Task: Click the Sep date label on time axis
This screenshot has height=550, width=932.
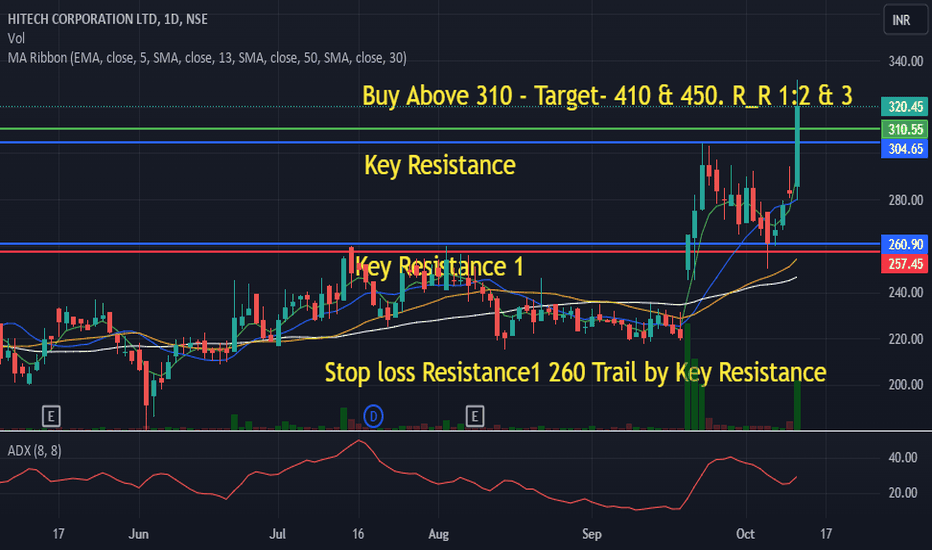Action: pyautogui.click(x=591, y=534)
